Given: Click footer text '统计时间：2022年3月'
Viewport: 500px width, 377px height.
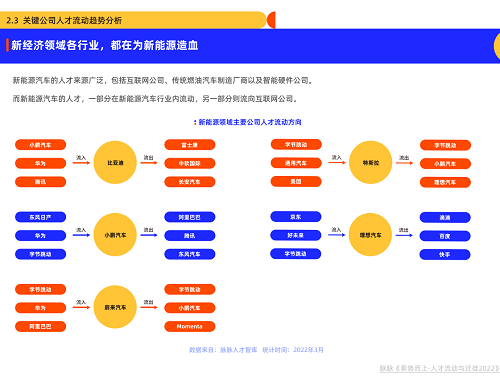Looking at the screenshot, I should tap(293, 350).
